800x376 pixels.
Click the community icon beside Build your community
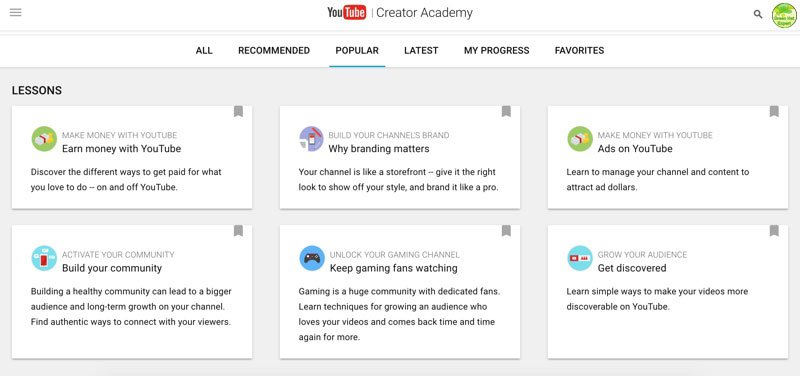[x=44, y=258]
